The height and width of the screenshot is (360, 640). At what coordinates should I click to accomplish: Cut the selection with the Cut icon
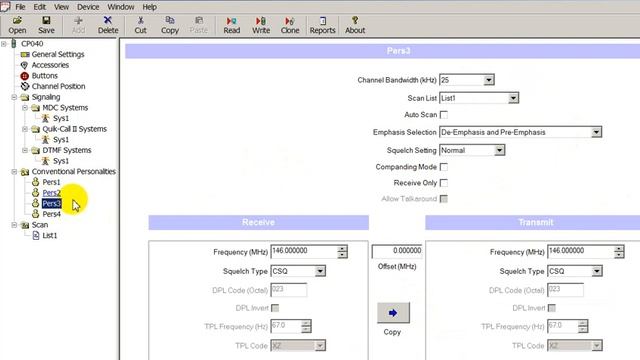coord(140,25)
